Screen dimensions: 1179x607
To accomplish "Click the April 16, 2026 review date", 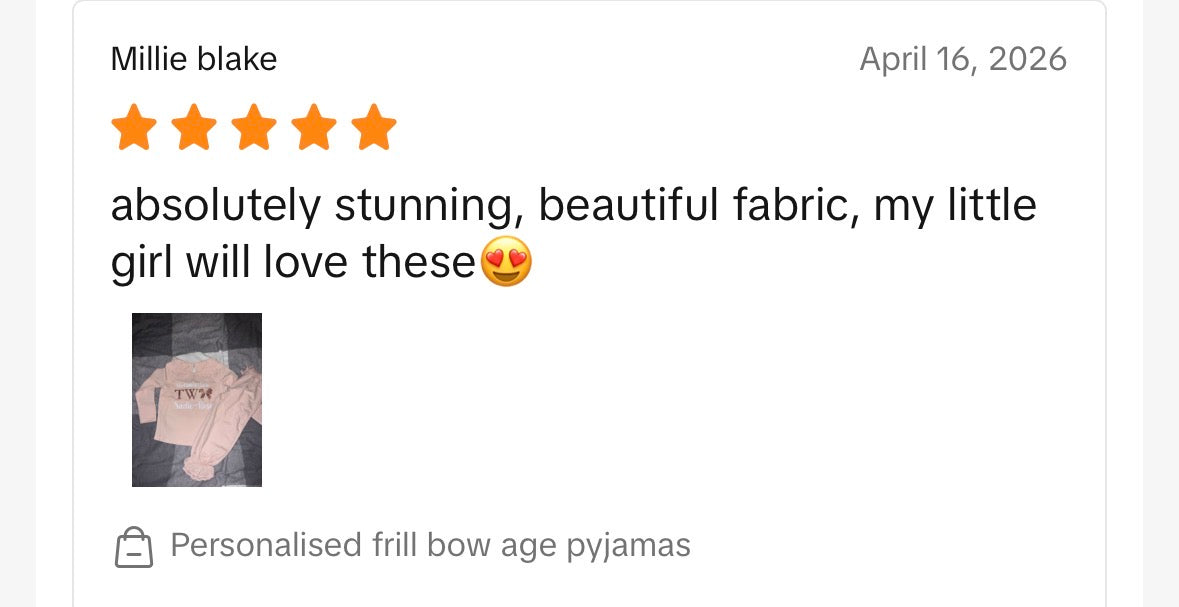I will [x=963, y=59].
